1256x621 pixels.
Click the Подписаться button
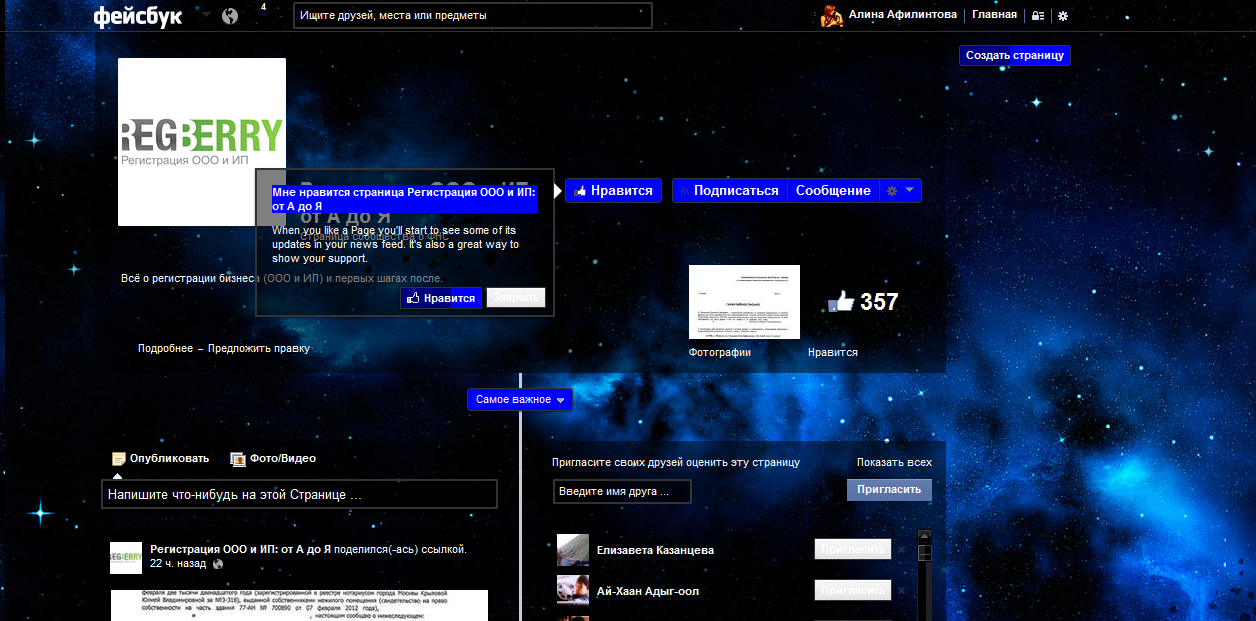click(730, 190)
